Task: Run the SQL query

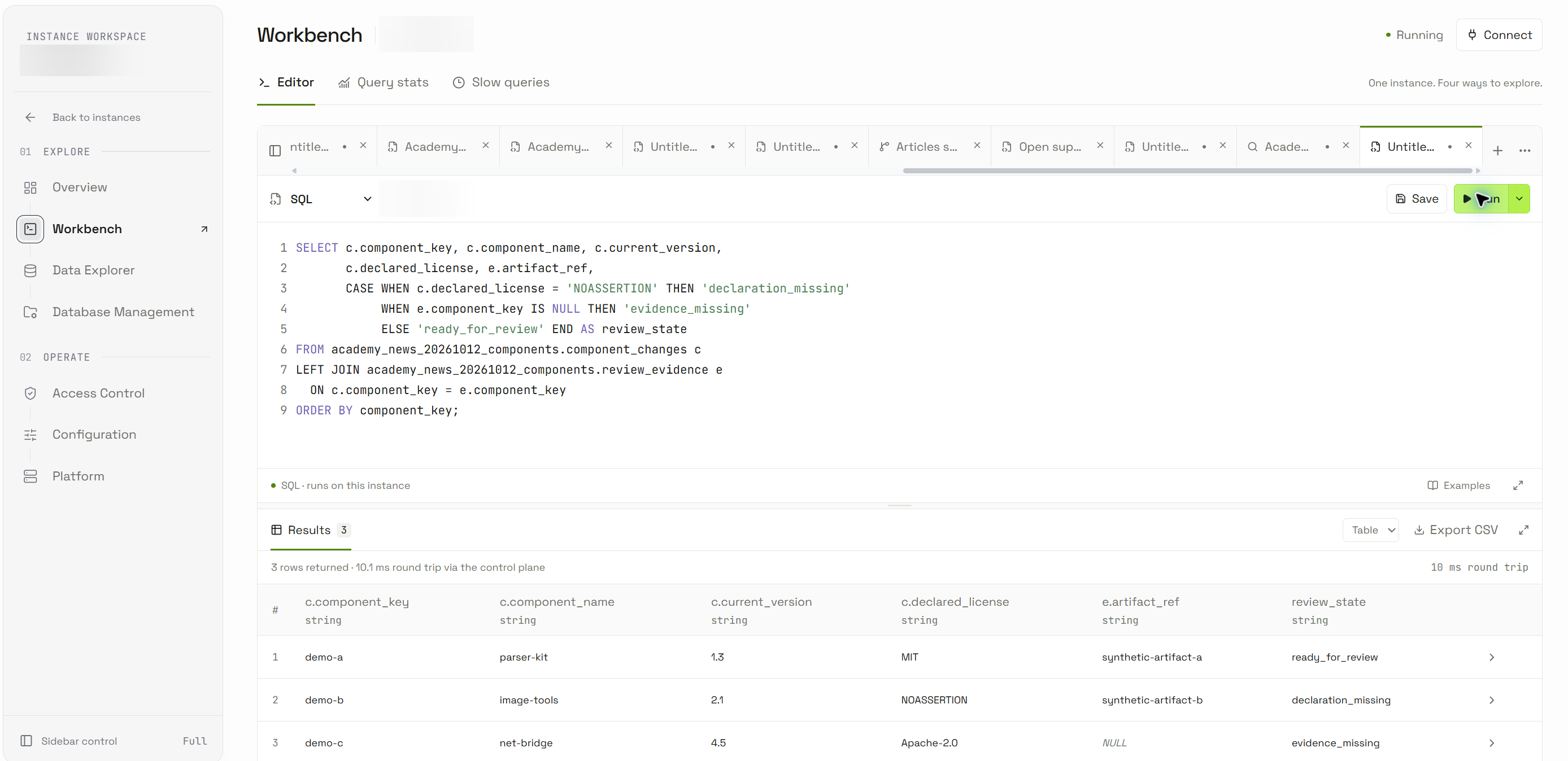Action: [1482, 199]
